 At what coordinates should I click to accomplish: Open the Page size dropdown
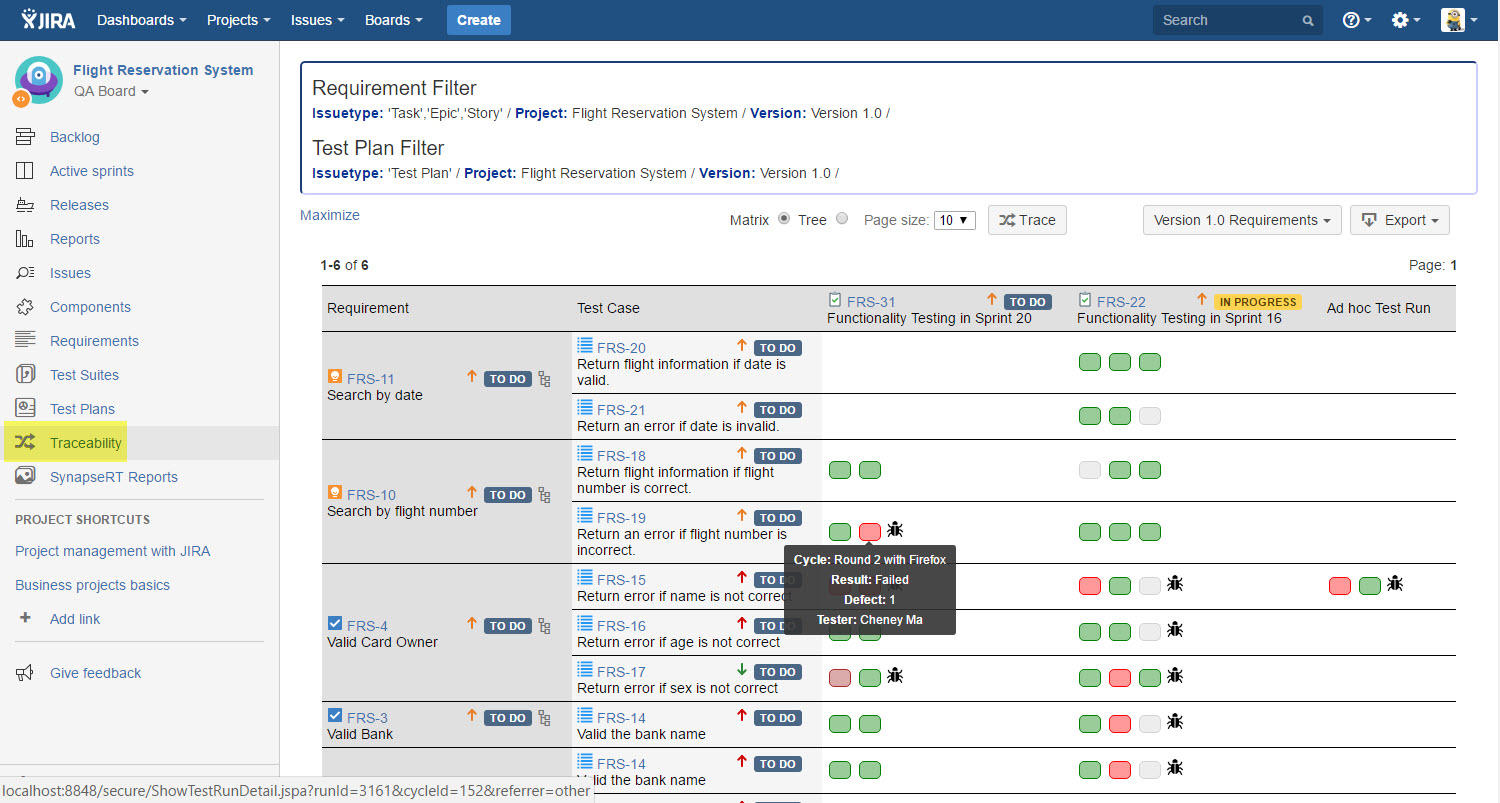(x=954, y=220)
